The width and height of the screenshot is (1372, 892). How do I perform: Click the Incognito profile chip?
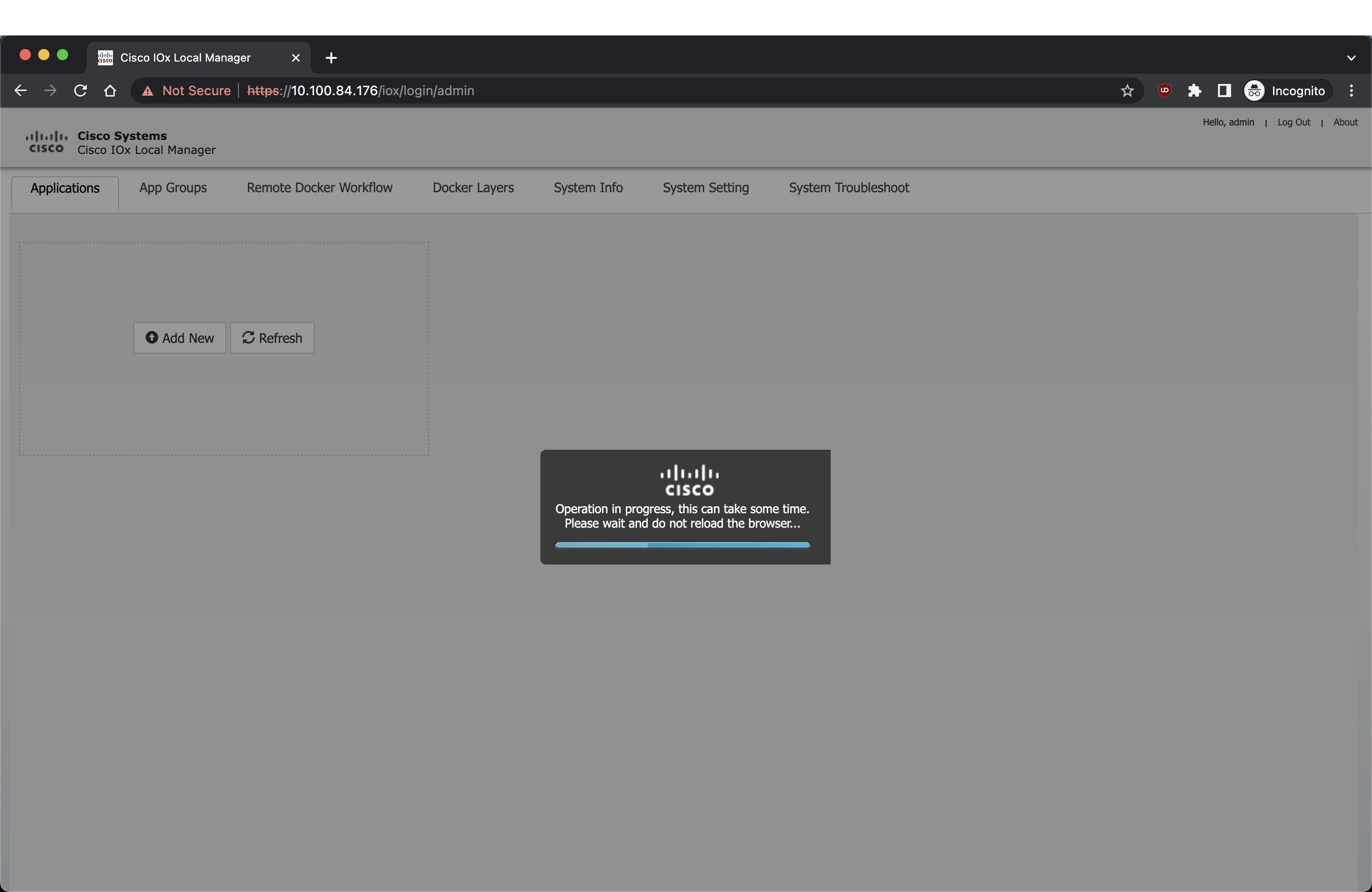[x=1285, y=91]
